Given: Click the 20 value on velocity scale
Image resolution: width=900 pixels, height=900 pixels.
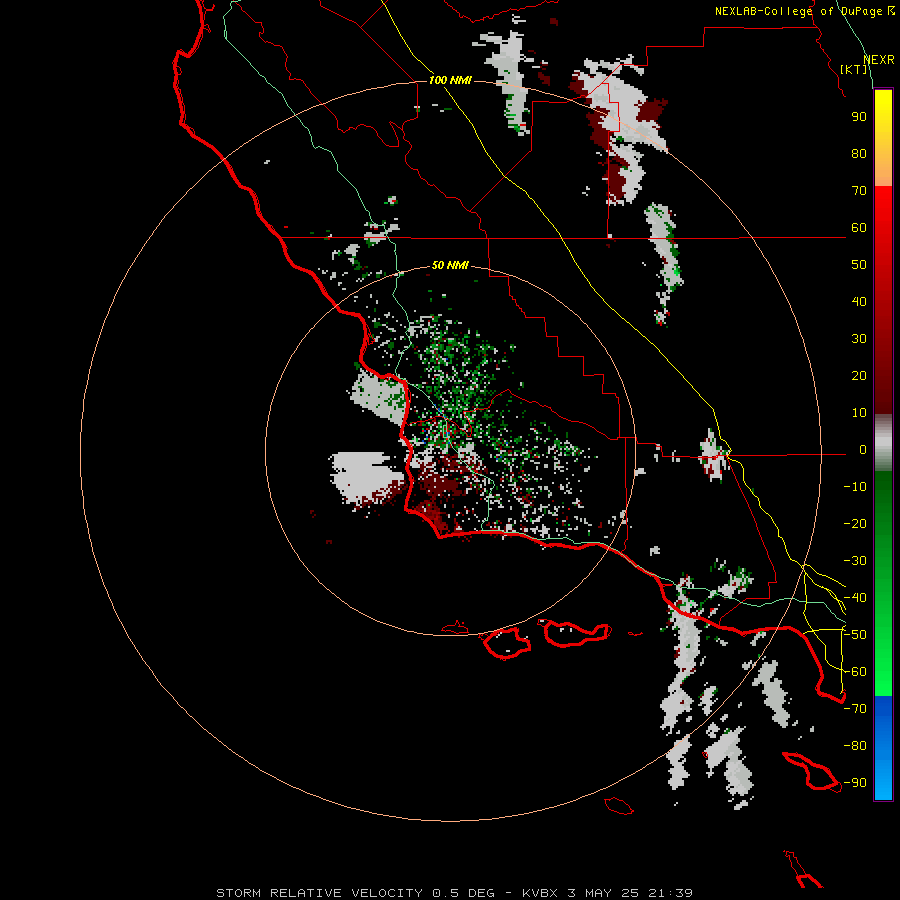Looking at the screenshot, I should (859, 376).
